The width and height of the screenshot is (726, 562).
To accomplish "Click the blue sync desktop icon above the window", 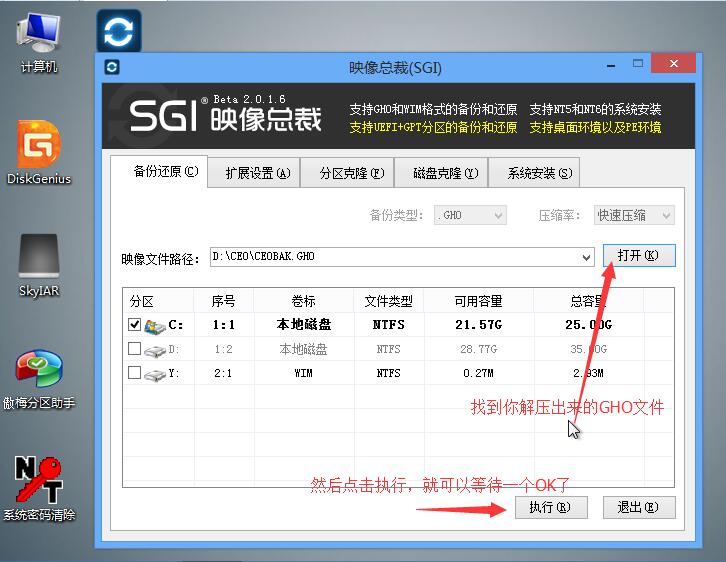I will [x=119, y=31].
